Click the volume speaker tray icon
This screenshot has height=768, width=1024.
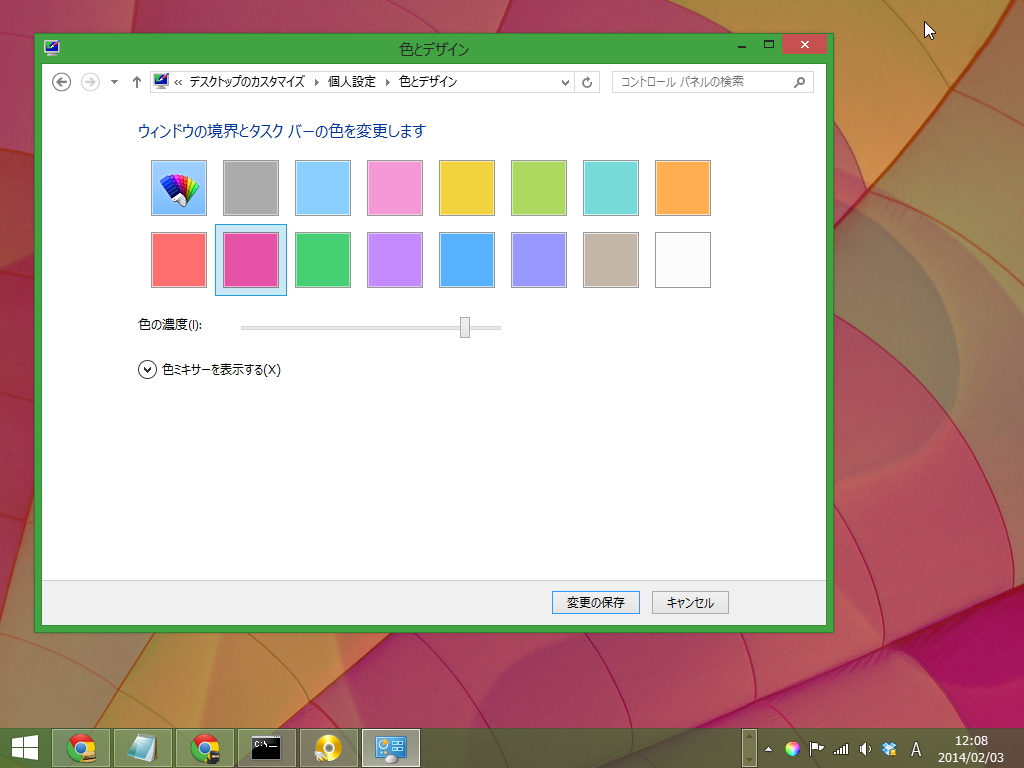tap(865, 749)
